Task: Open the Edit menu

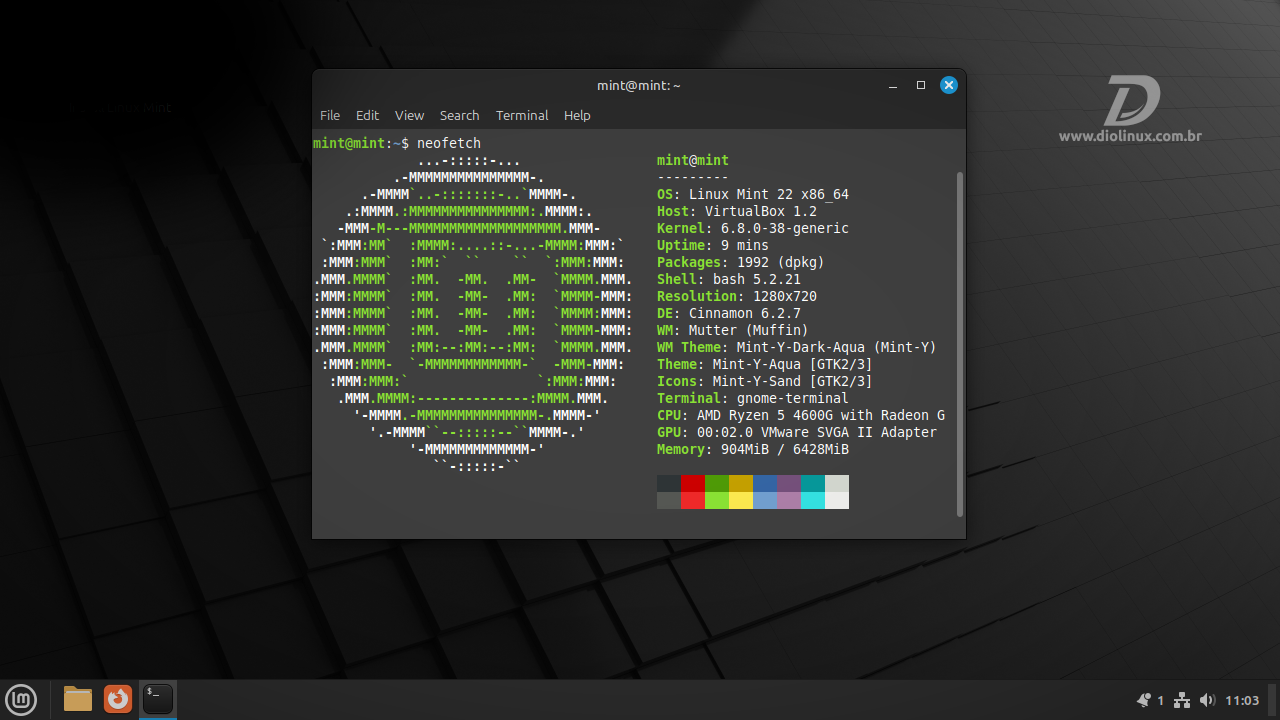Action: coord(367,115)
